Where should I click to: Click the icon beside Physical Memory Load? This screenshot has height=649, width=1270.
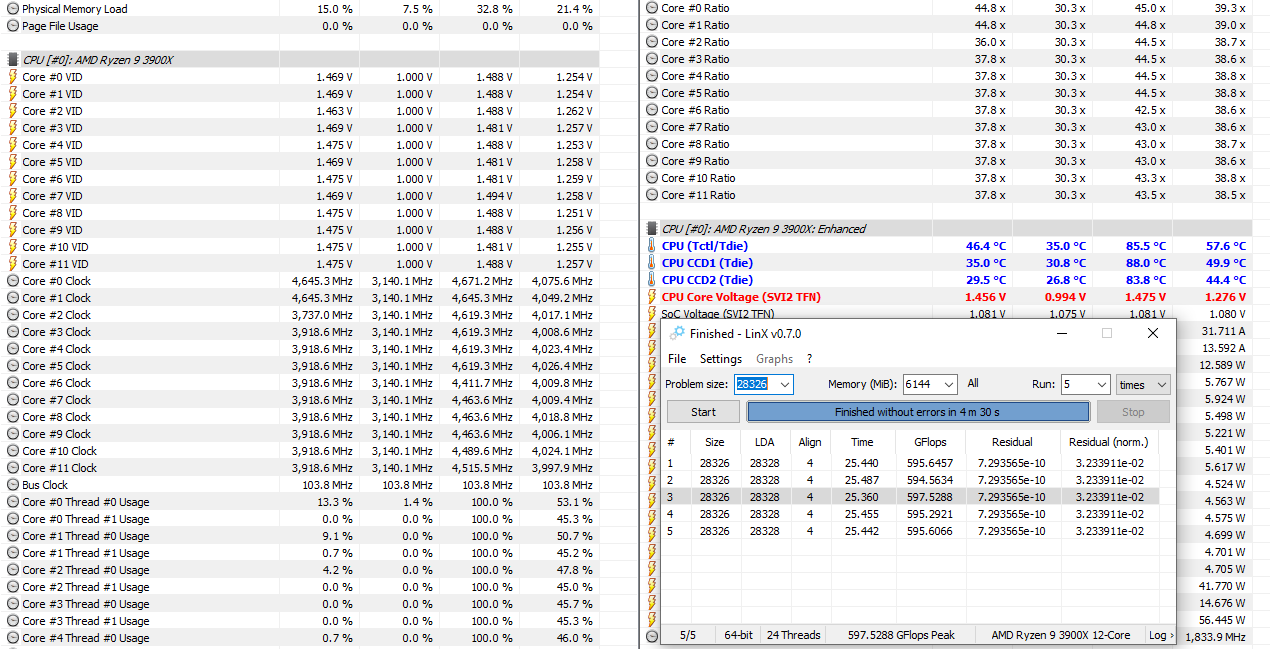(12, 9)
